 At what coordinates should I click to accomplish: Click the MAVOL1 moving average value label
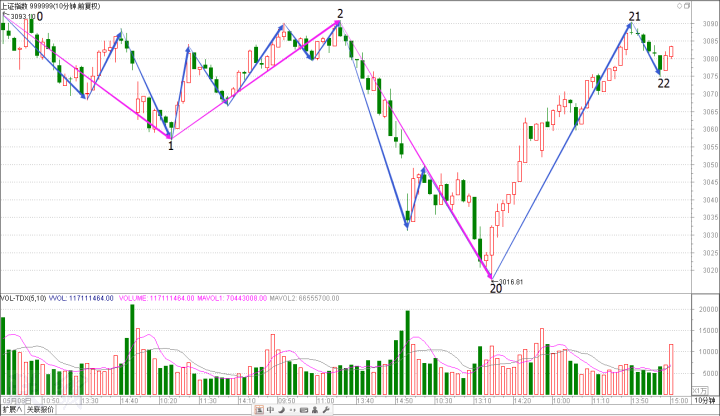click(x=217, y=298)
